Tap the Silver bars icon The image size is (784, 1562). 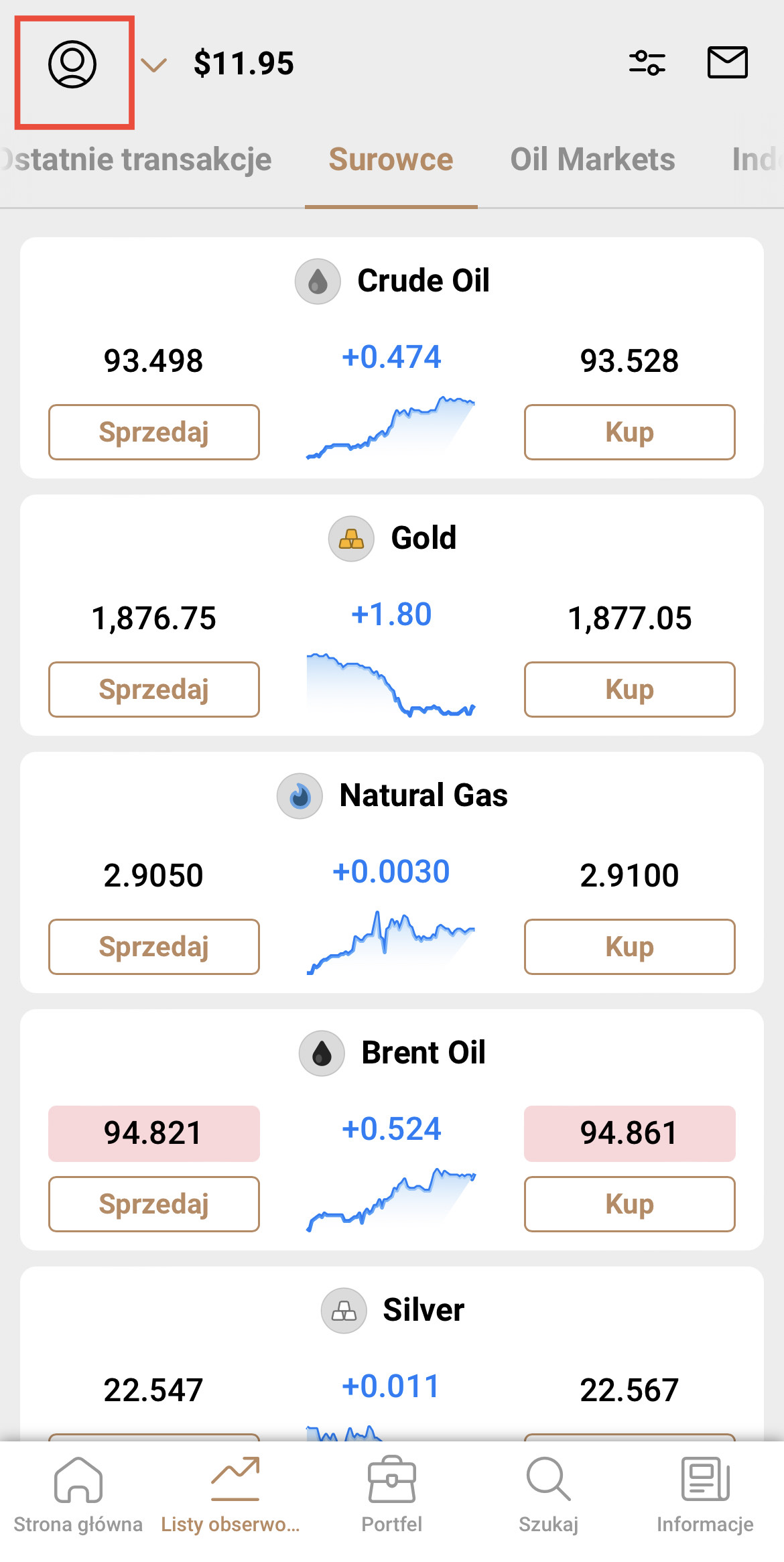click(344, 1311)
